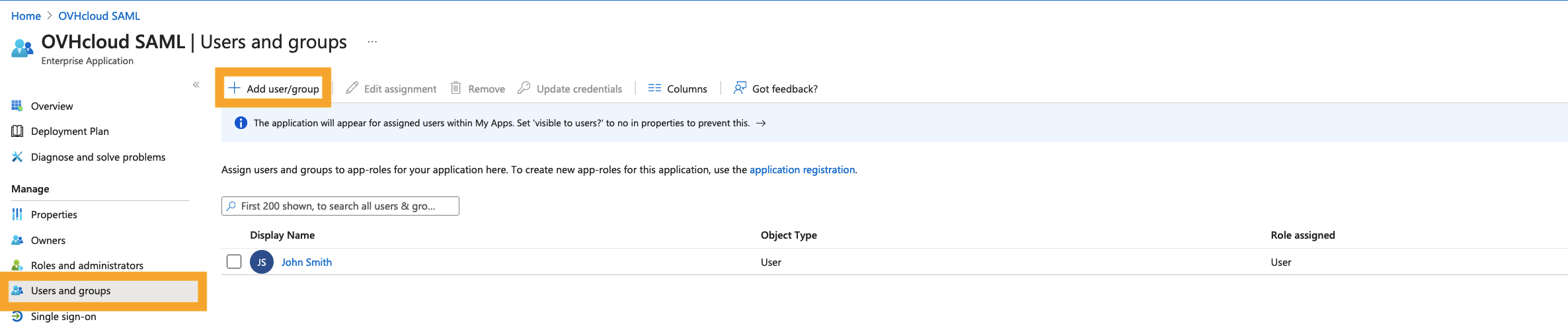
Task: Click Remove in the toolbar
Action: (478, 89)
